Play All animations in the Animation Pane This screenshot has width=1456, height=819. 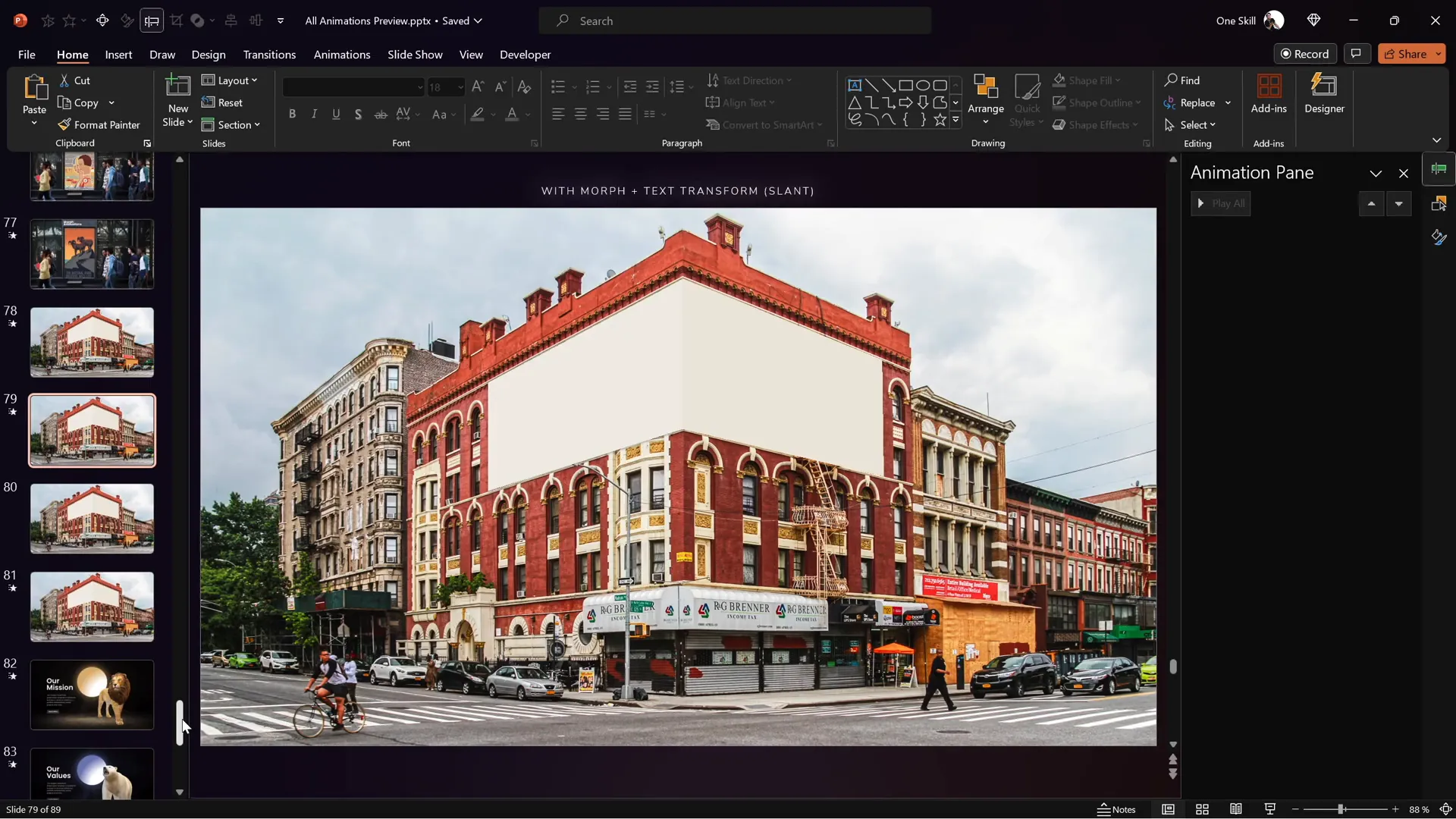coord(1221,203)
